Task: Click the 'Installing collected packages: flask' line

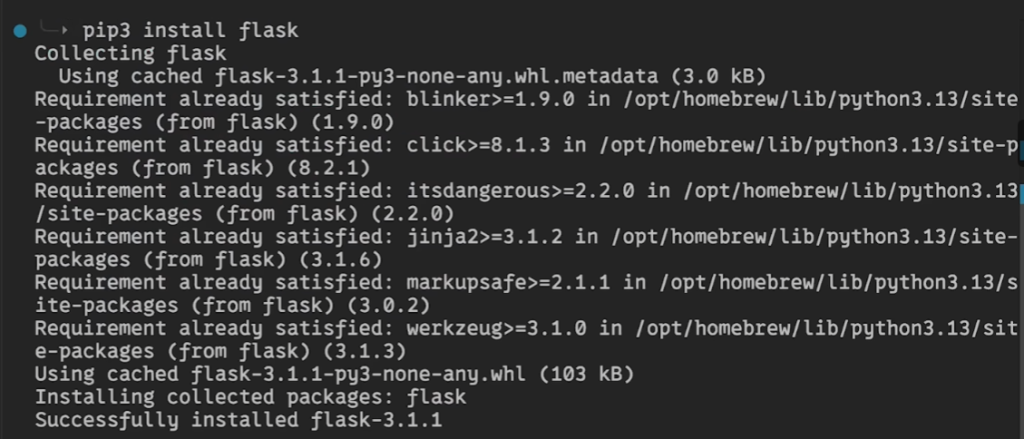Action: point(250,397)
